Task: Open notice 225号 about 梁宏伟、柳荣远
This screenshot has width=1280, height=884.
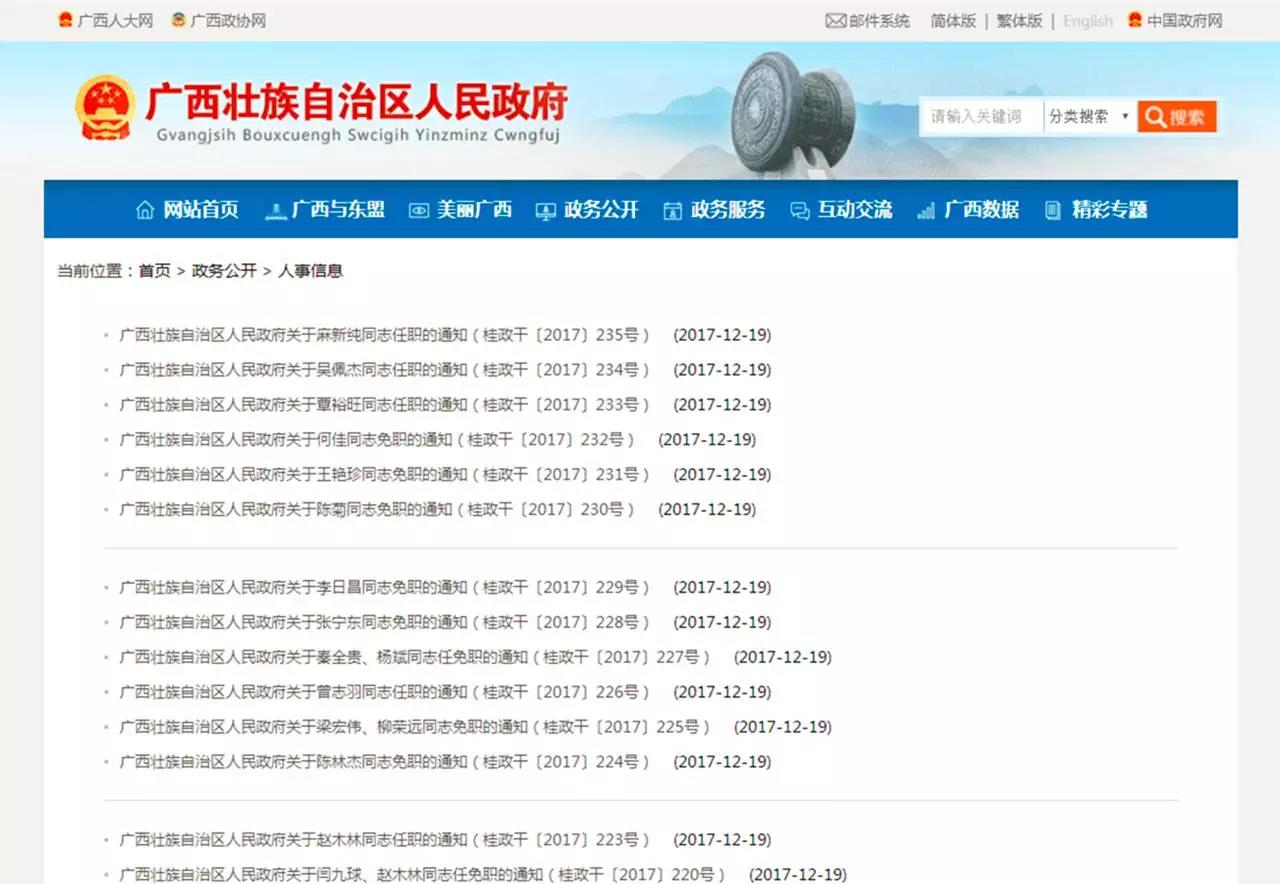Action: 415,727
